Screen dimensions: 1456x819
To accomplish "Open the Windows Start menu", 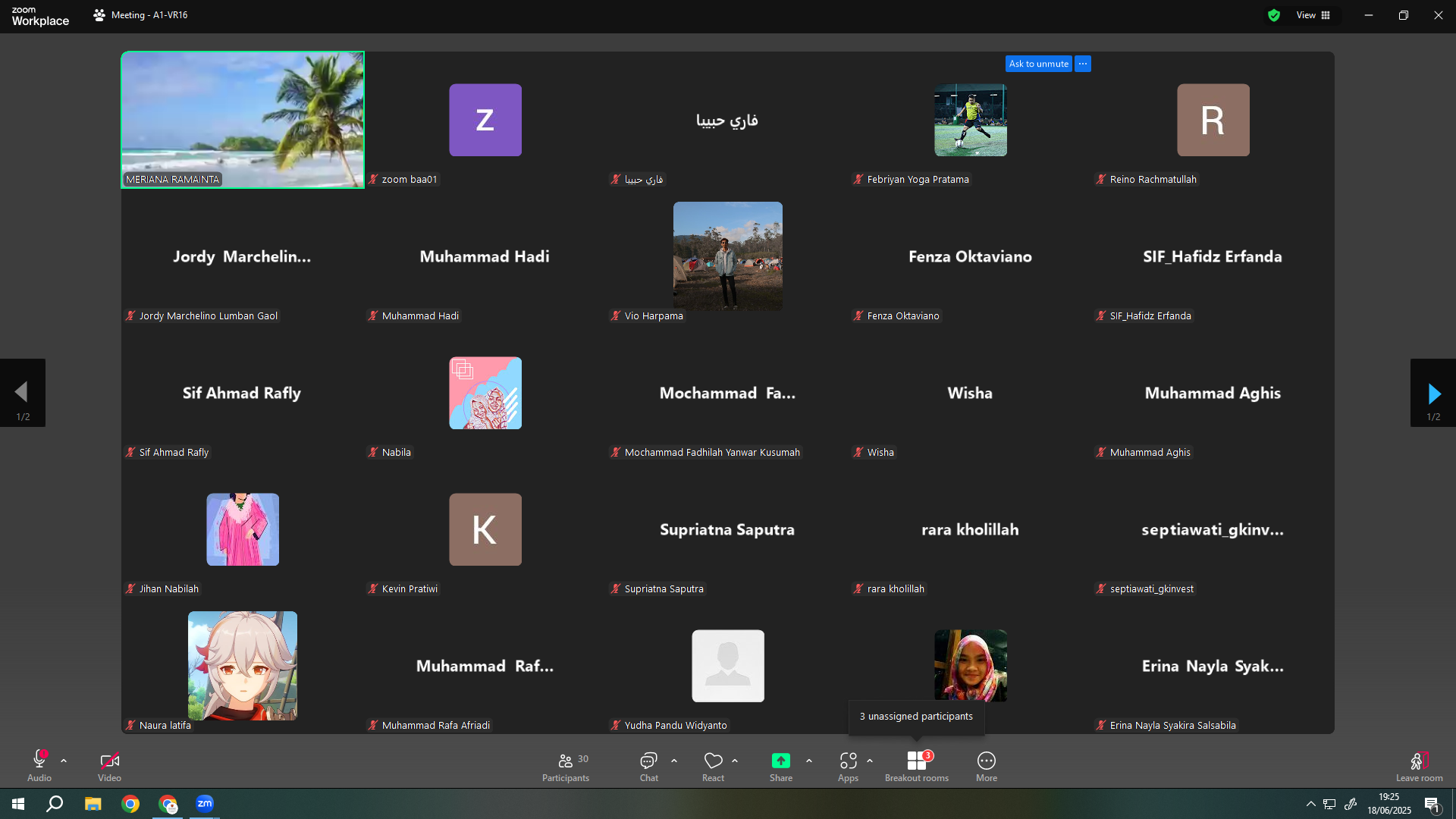I will [18, 804].
